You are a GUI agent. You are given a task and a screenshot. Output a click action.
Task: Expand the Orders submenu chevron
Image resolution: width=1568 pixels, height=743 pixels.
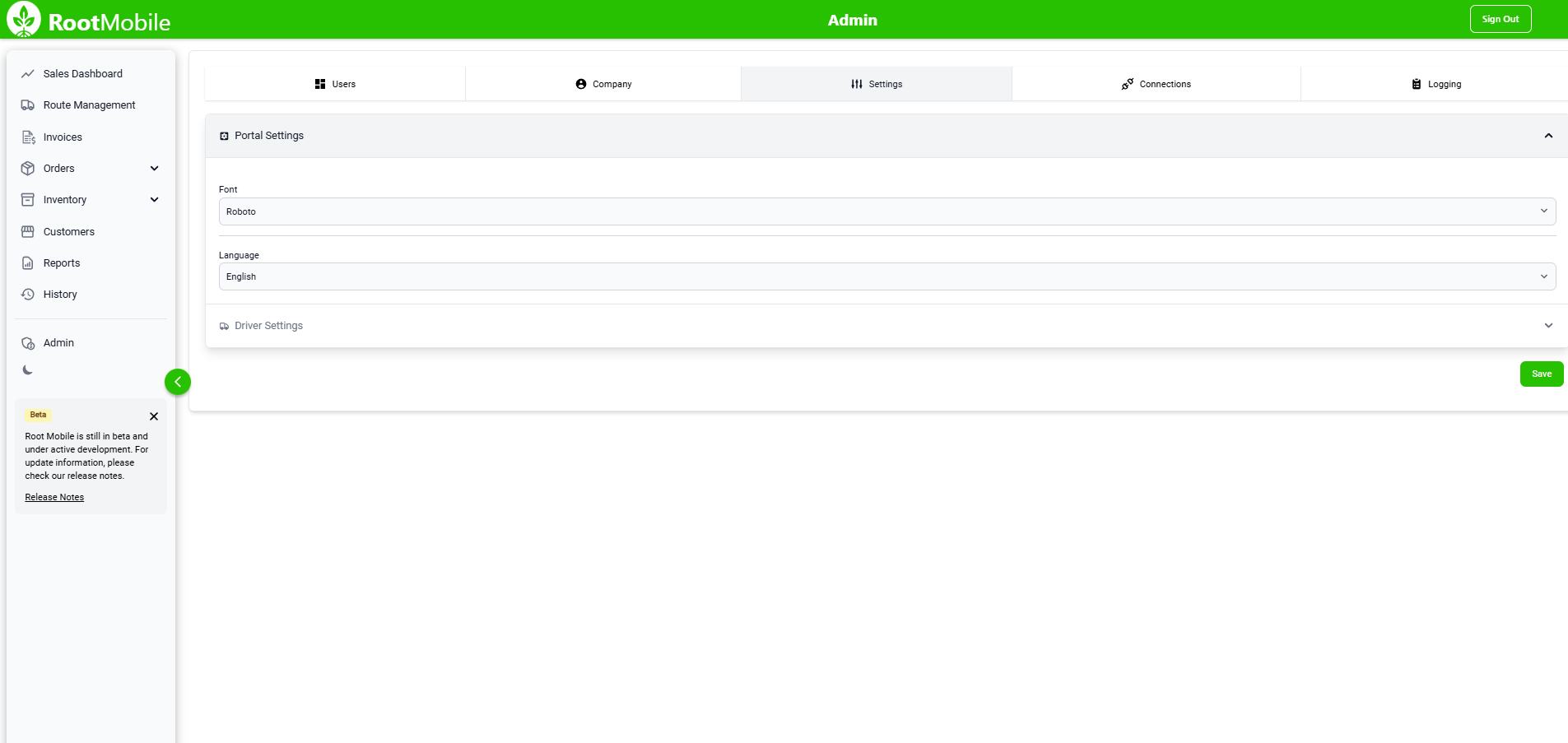155,169
